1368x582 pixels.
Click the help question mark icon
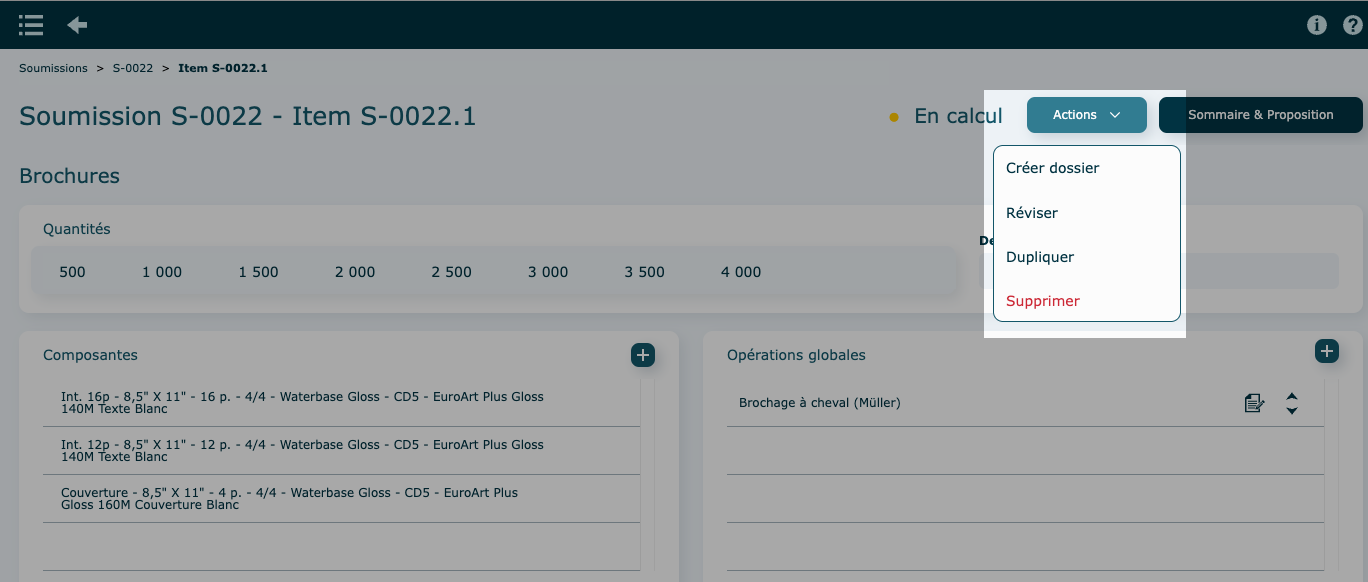click(1353, 25)
